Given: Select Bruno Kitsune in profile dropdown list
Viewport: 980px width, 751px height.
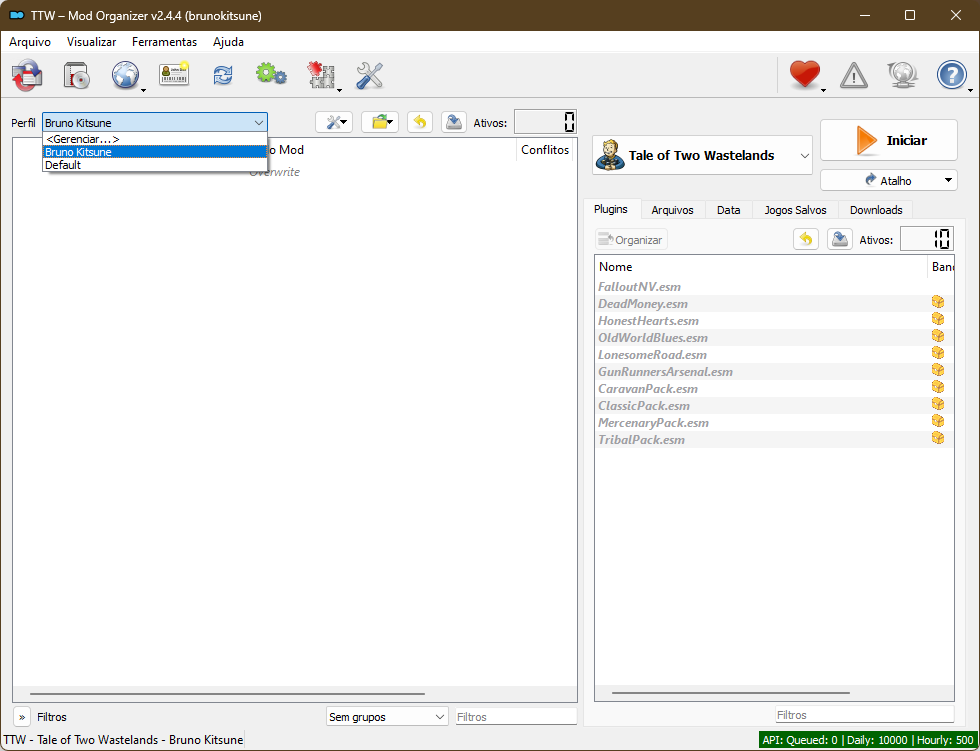Looking at the screenshot, I should (155, 152).
